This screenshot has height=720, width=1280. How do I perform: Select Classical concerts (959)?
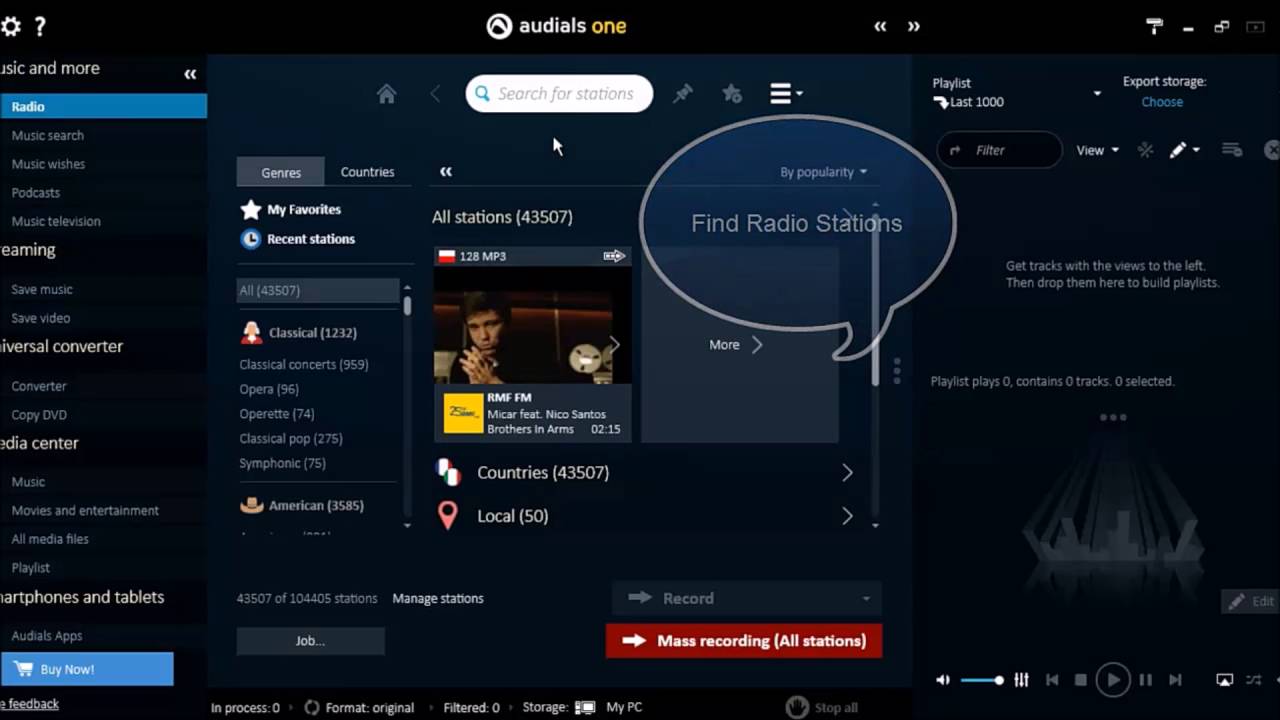pos(304,364)
